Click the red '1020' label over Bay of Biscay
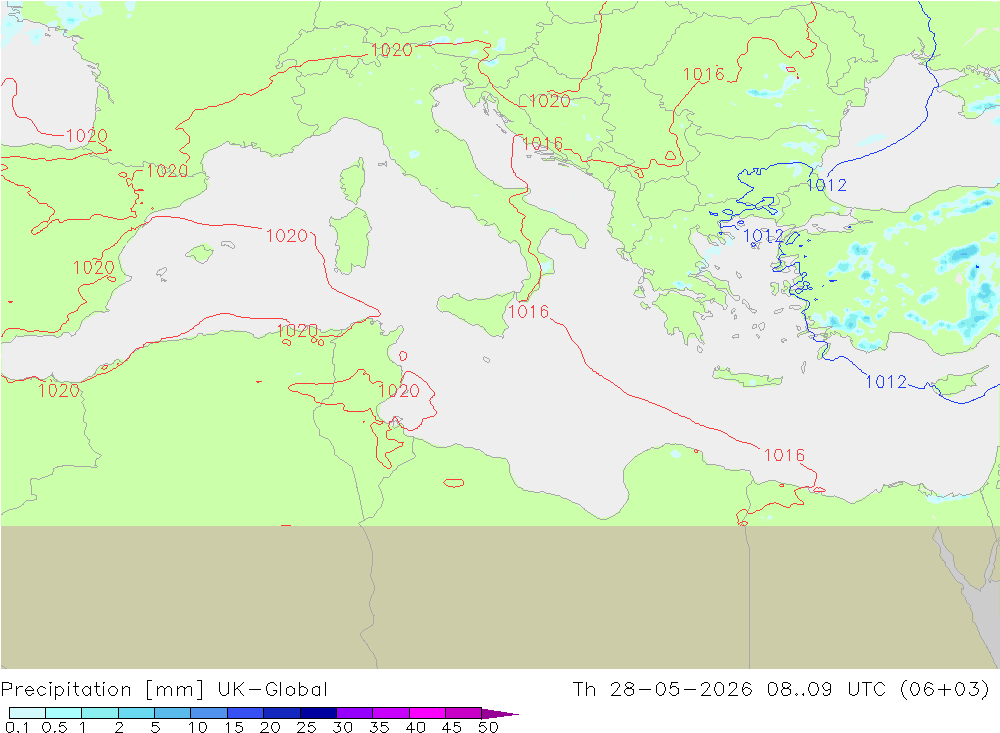Image resolution: width=1000 pixels, height=733 pixels. pos(87,135)
